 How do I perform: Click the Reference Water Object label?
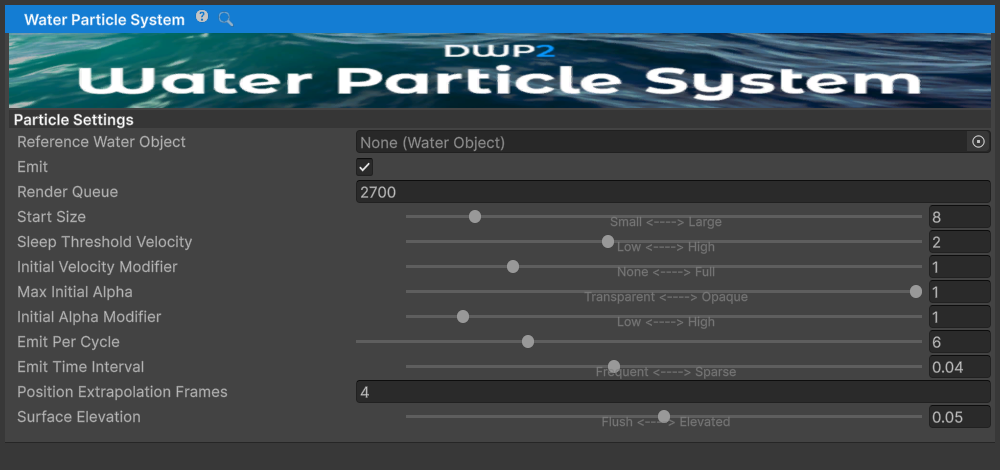coord(101,142)
